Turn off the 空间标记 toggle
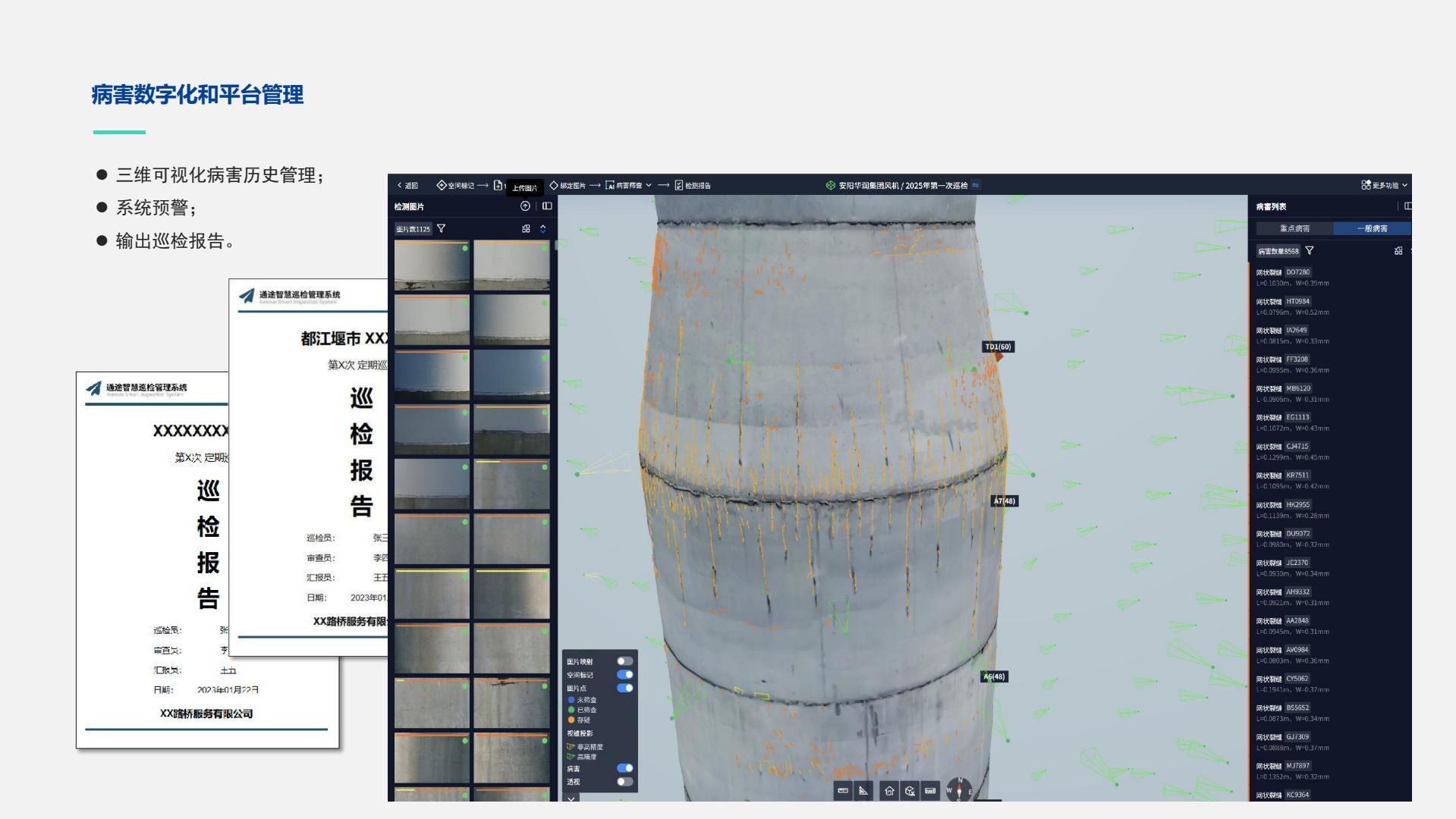This screenshot has width=1456, height=819. point(624,675)
